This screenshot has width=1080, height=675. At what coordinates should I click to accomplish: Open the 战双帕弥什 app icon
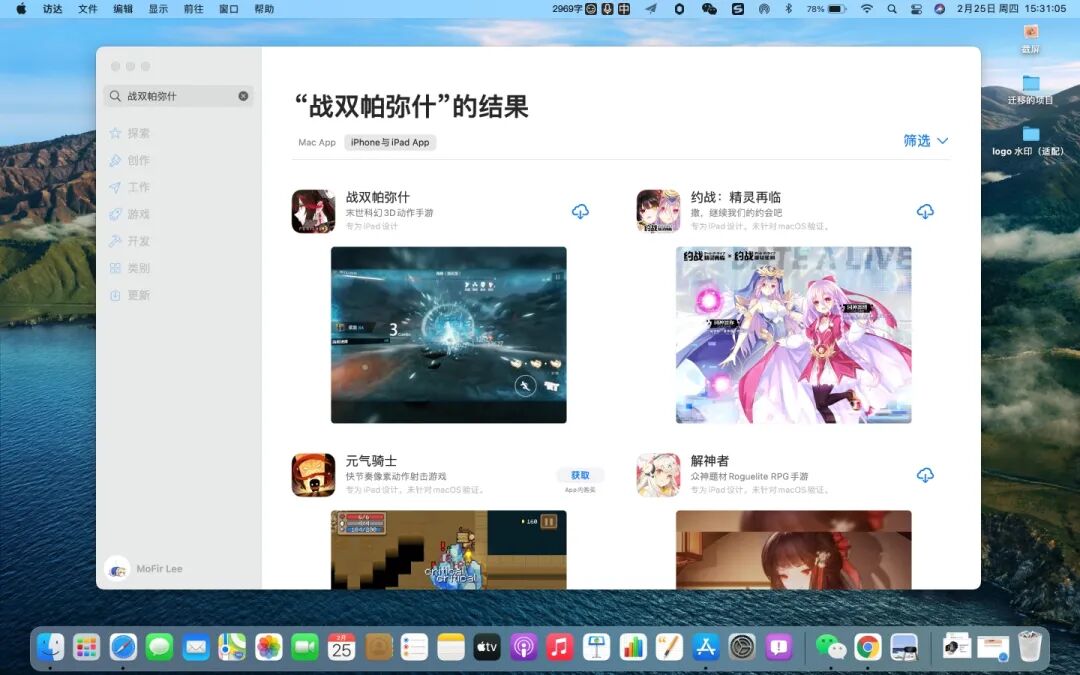(x=313, y=211)
